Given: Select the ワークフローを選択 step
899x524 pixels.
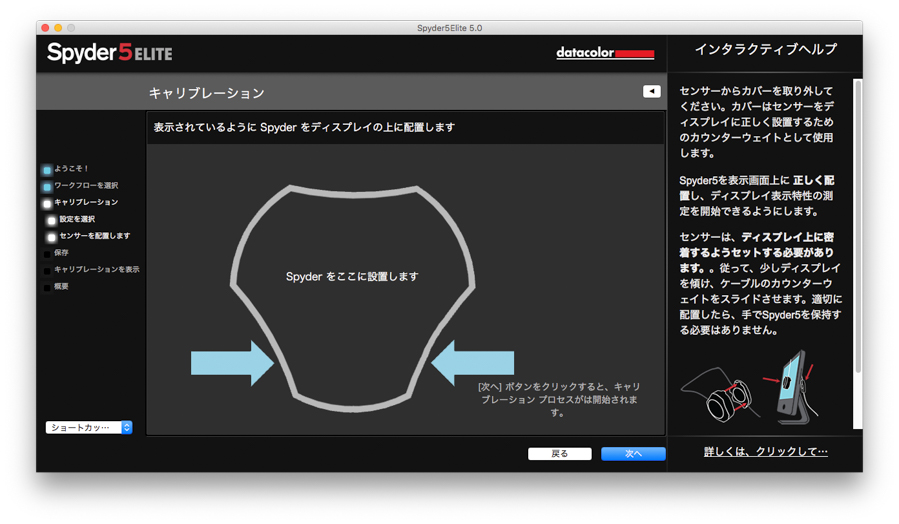Looking at the screenshot, I should pos(80,186).
